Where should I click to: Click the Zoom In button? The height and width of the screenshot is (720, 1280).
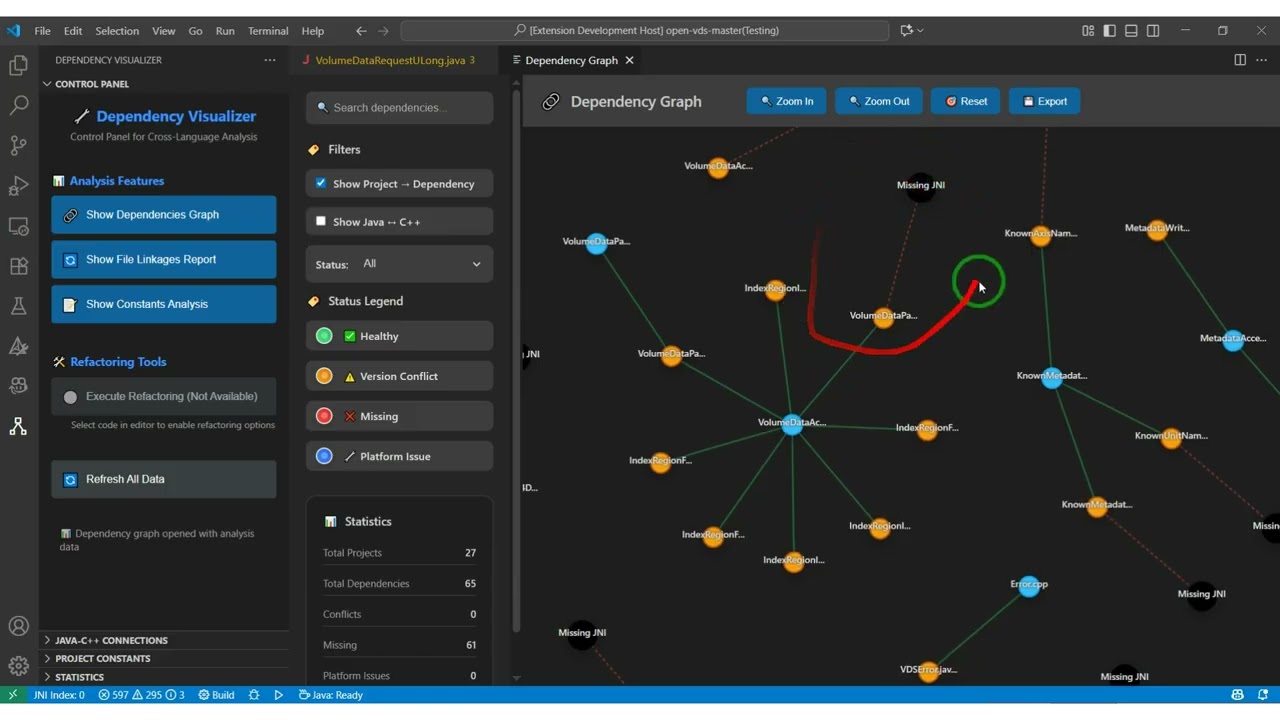pyautogui.click(x=786, y=101)
